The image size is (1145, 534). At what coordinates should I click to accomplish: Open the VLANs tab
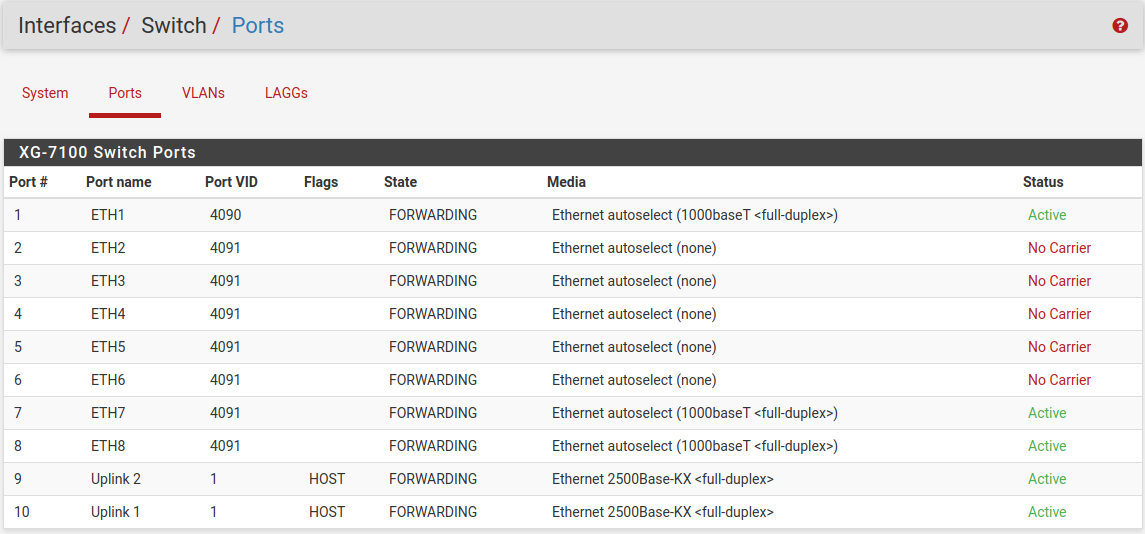(x=203, y=93)
